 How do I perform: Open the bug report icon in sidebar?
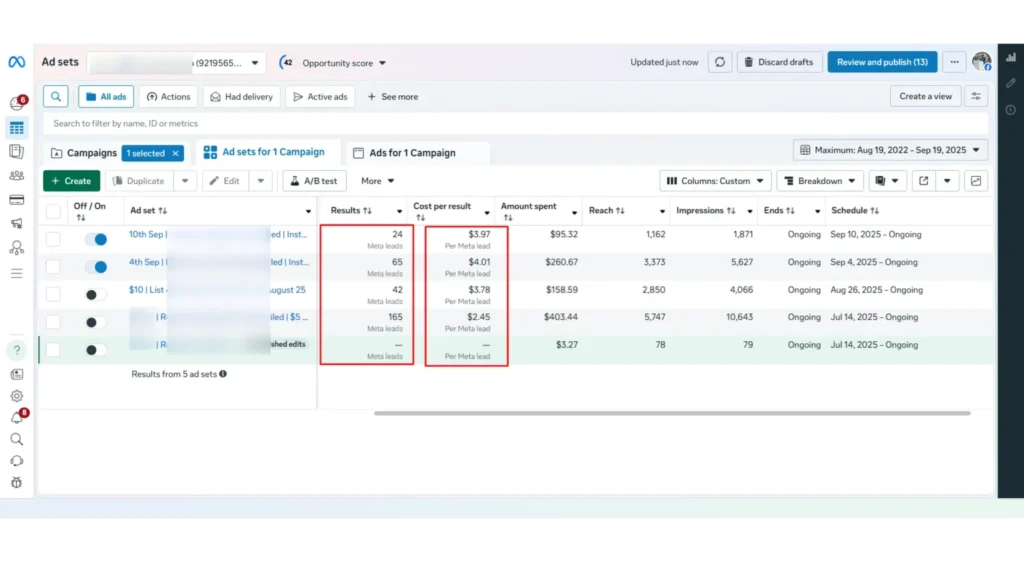[x=17, y=483]
